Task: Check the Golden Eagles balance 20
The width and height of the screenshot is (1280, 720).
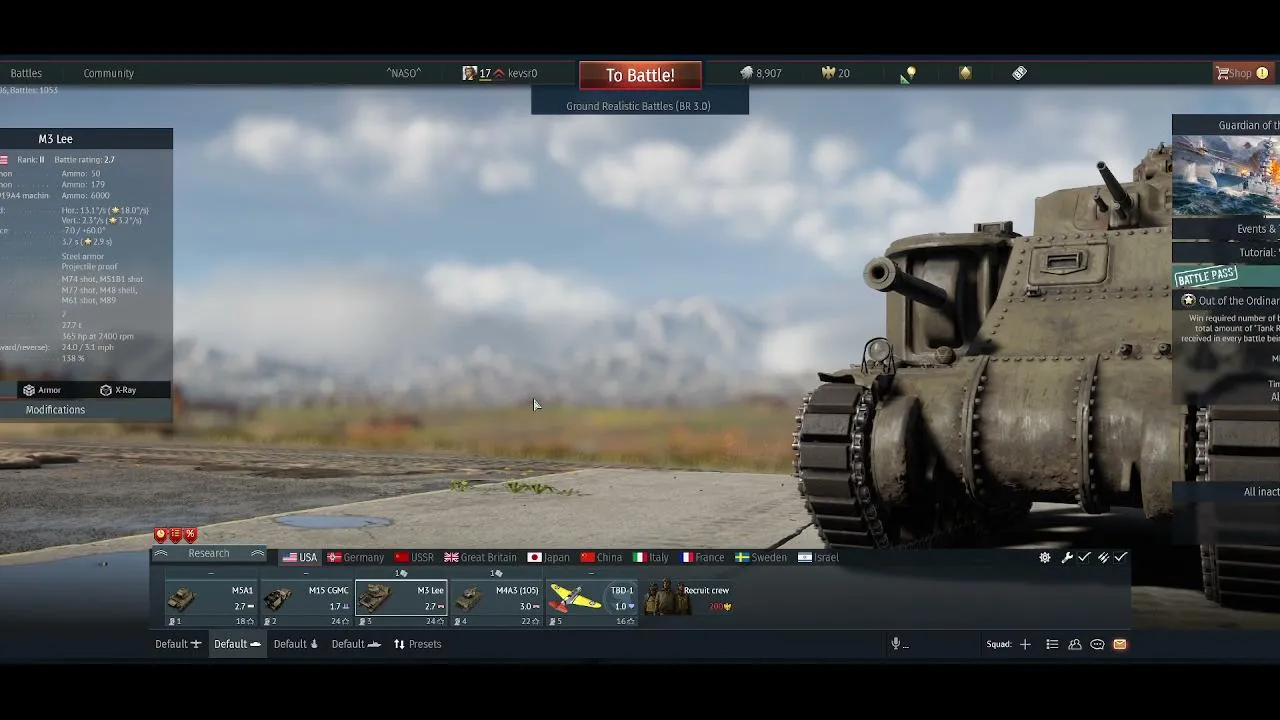Action: 836,73
